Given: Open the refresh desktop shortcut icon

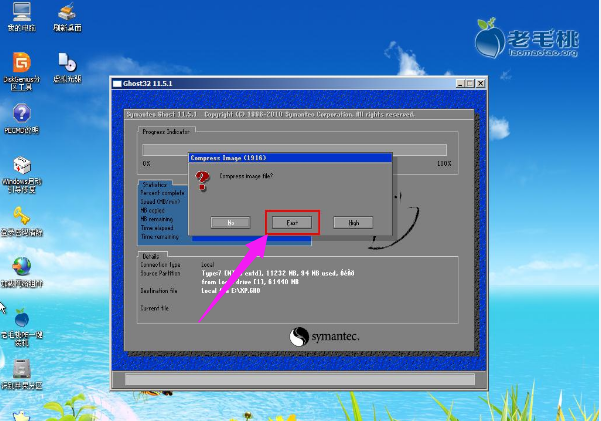Looking at the screenshot, I should (66, 13).
